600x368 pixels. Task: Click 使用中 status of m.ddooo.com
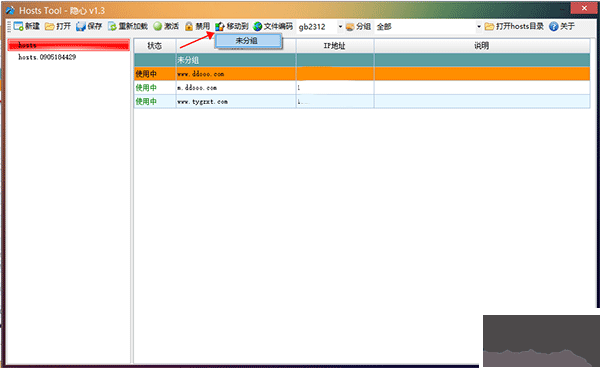[146, 88]
